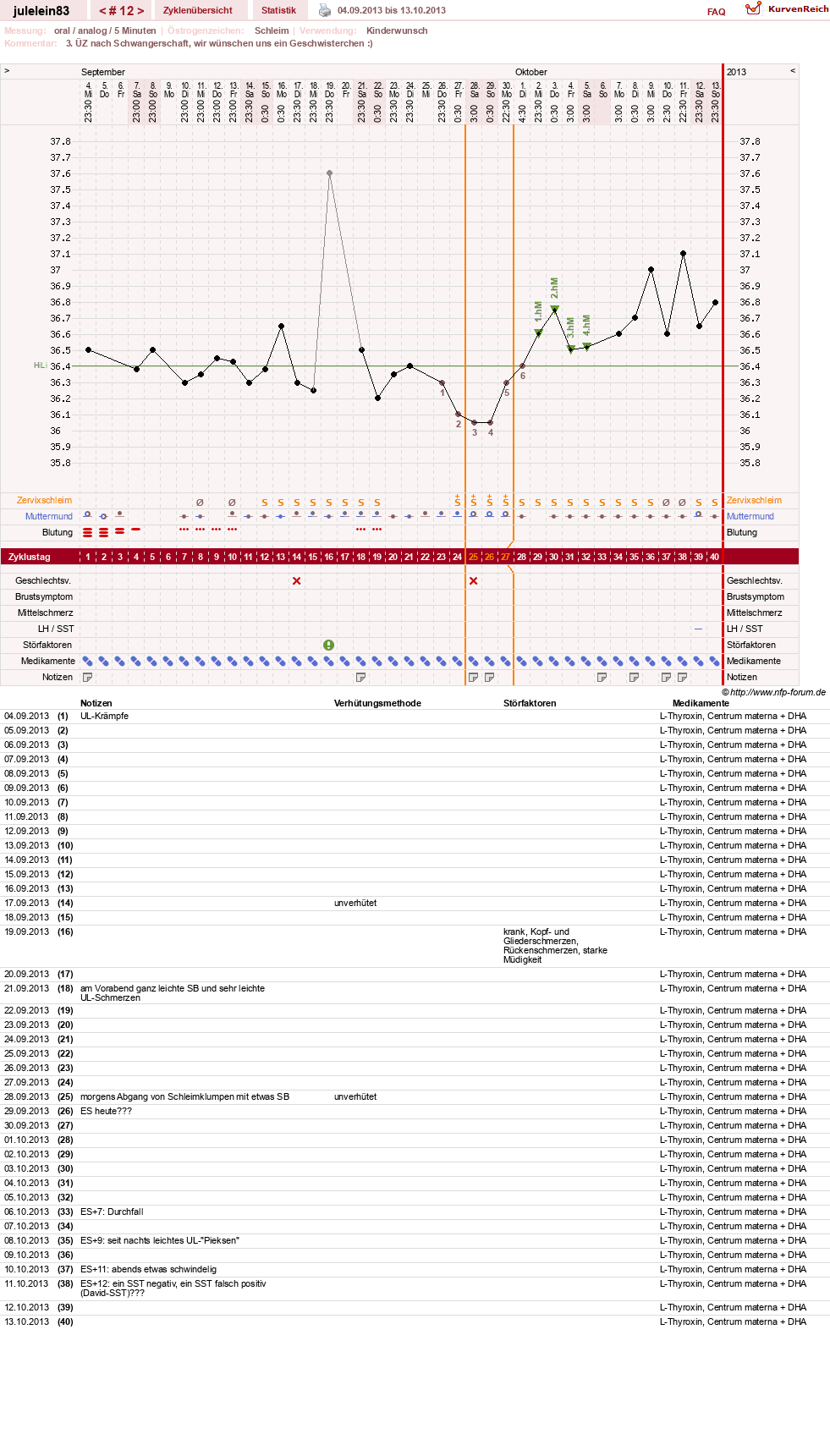Viewport: 830px width, 1456px height.
Task: Open the note icon for cycle day 26
Action: 490,677
